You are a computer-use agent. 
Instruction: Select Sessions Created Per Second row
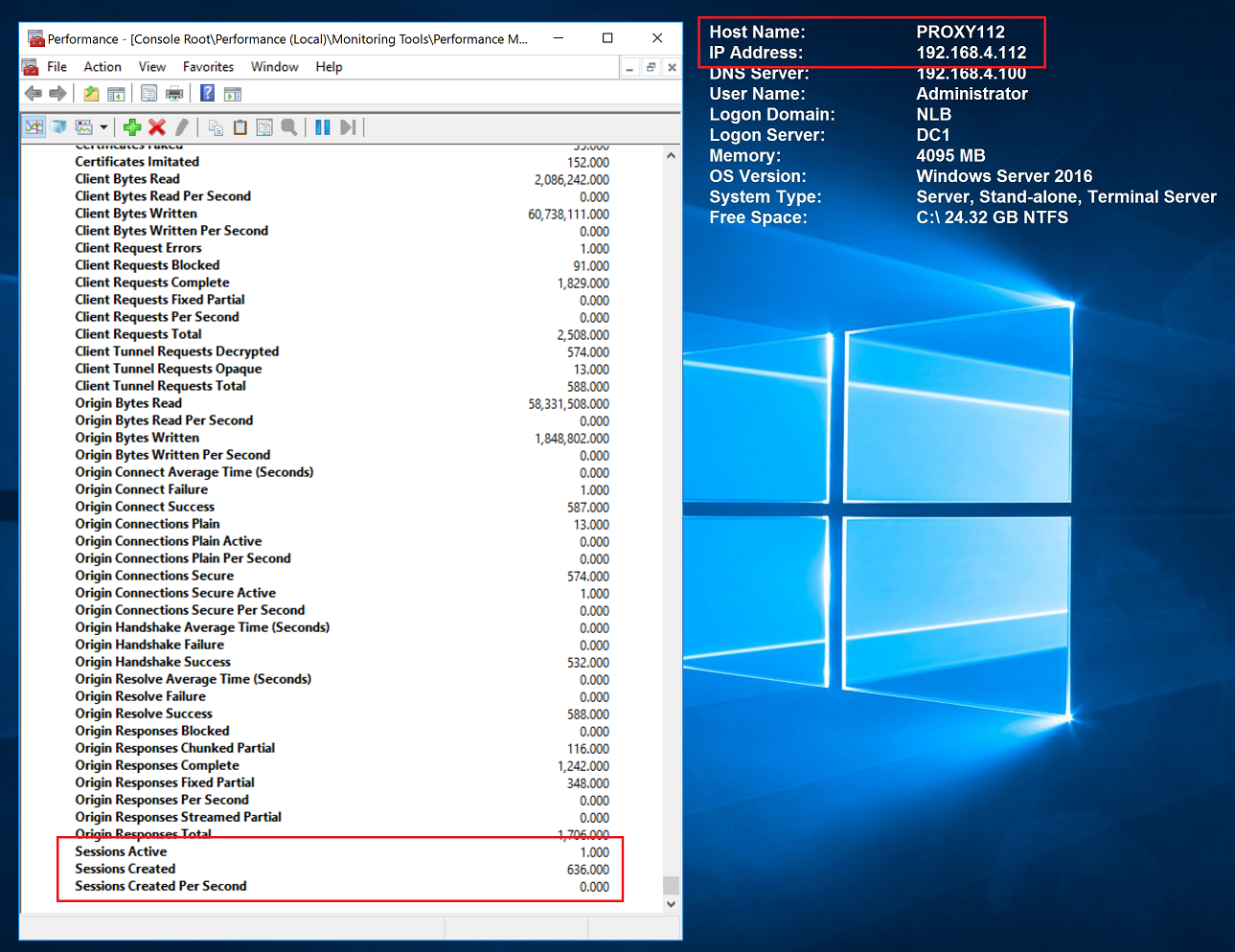coord(342,886)
